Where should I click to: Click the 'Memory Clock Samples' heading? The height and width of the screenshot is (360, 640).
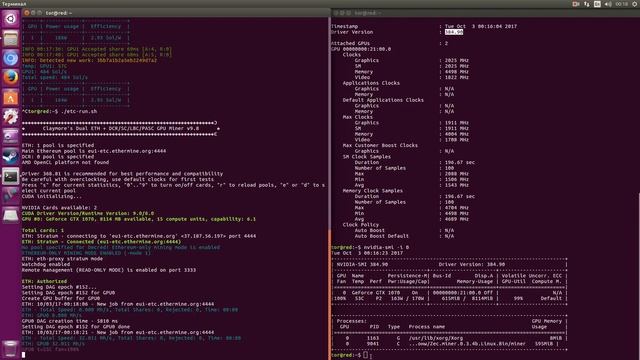tap(373, 191)
